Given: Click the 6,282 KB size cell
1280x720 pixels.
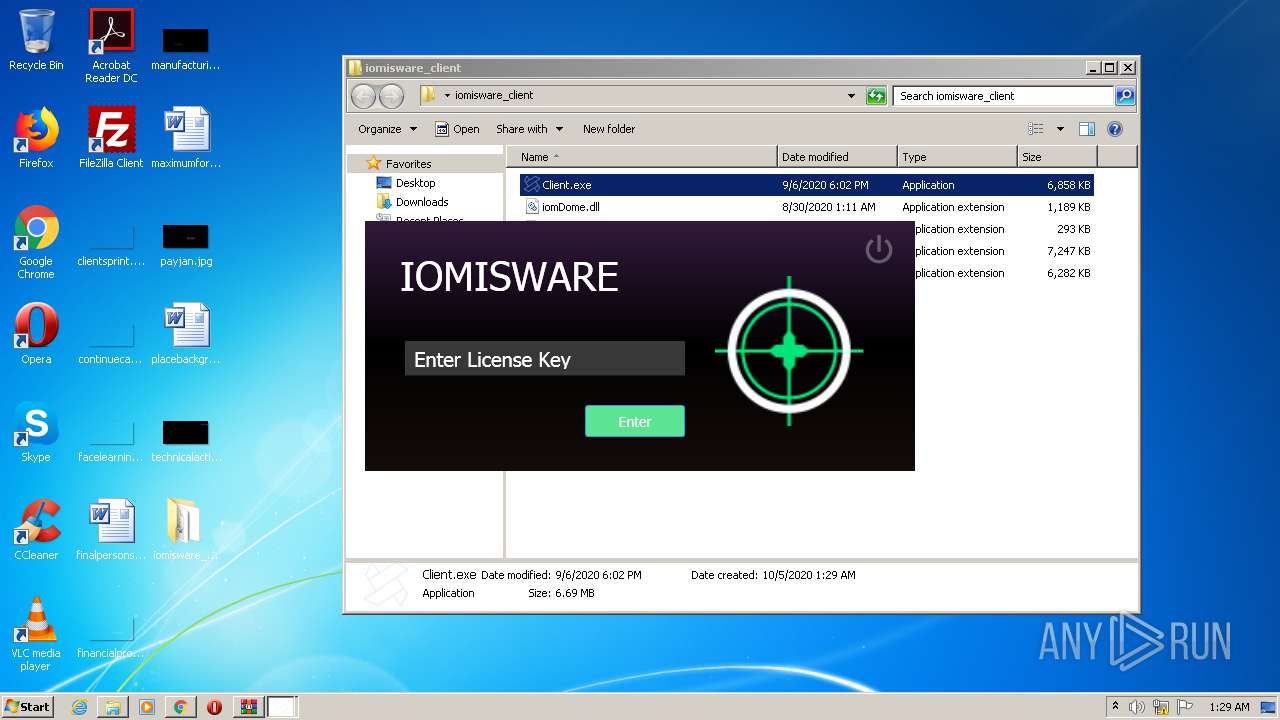Looking at the screenshot, I should 1068,273.
